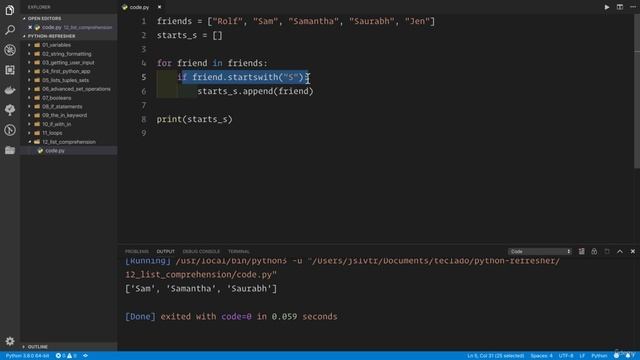The image size is (640, 360).
Task: Close code.py in Open Editors list
Action: click(30, 27)
